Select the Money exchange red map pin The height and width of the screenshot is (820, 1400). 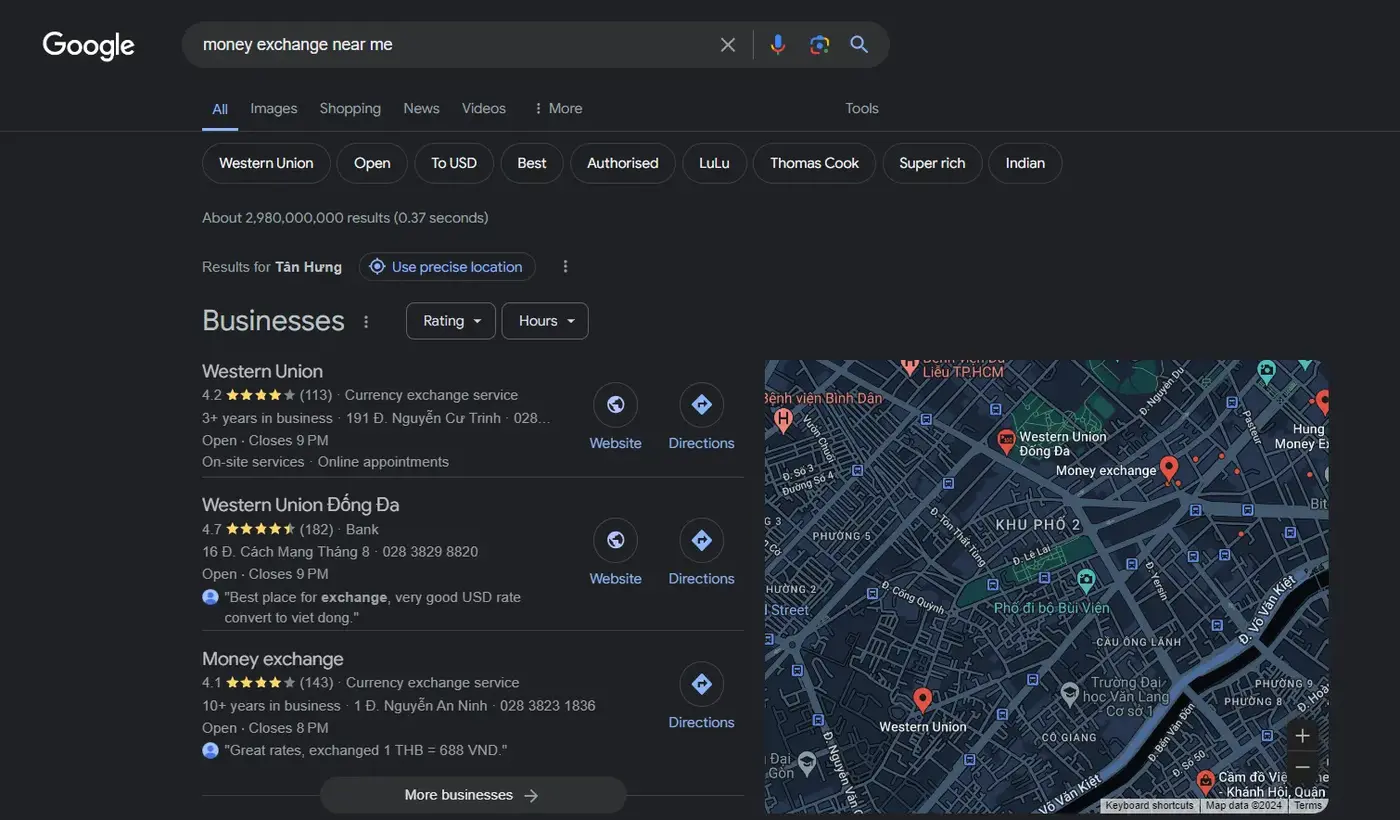pos(1168,468)
